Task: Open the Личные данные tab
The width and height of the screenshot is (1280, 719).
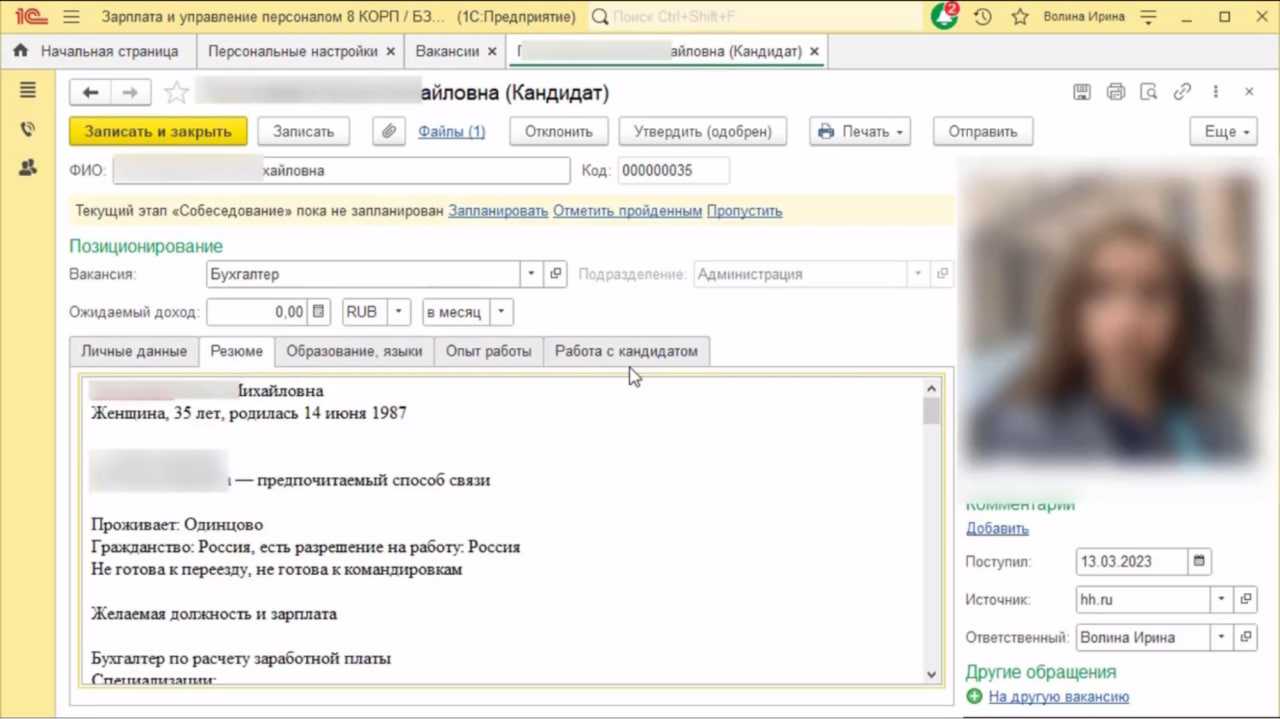Action: click(134, 351)
